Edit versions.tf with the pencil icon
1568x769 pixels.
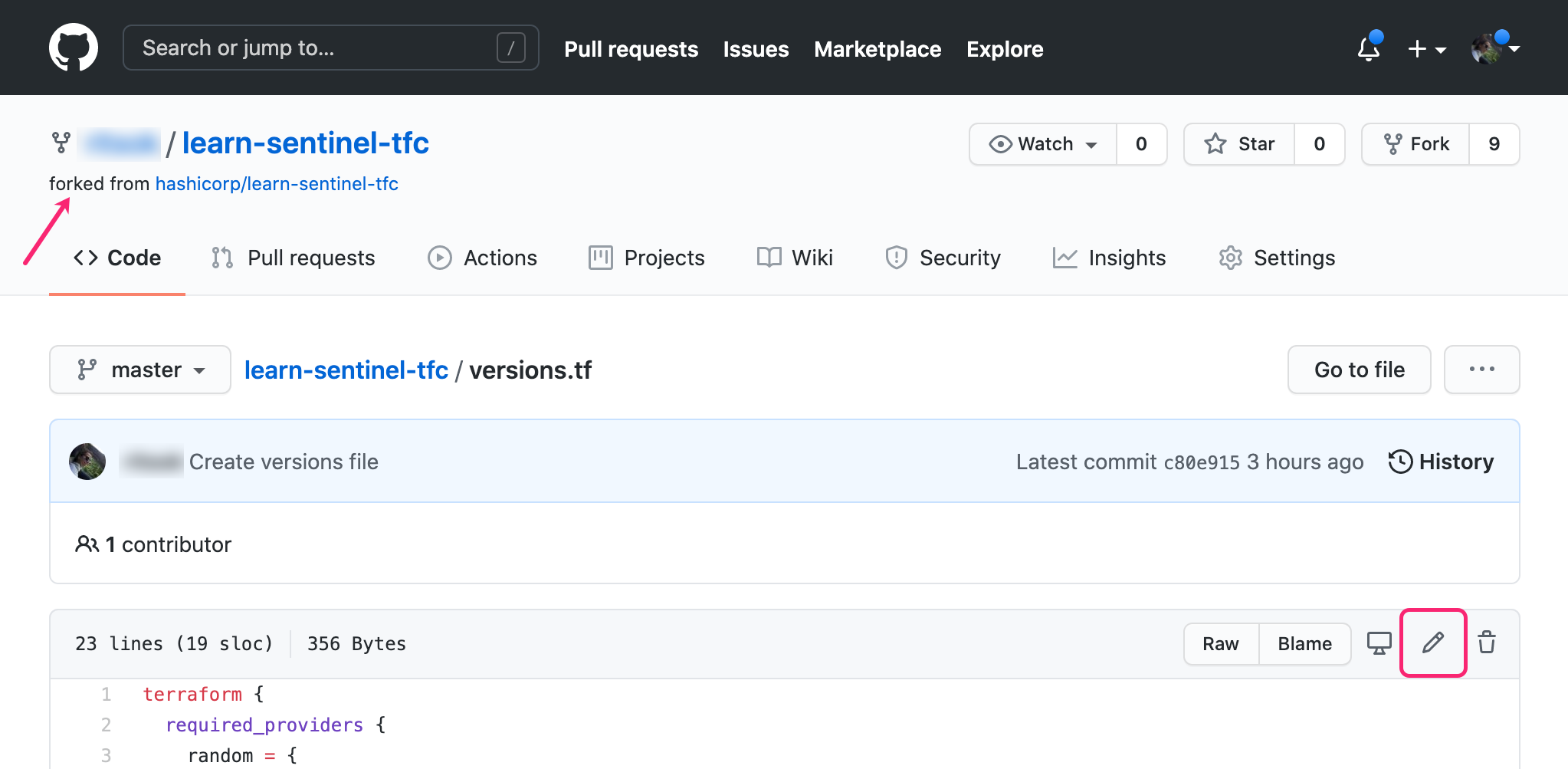tap(1433, 643)
